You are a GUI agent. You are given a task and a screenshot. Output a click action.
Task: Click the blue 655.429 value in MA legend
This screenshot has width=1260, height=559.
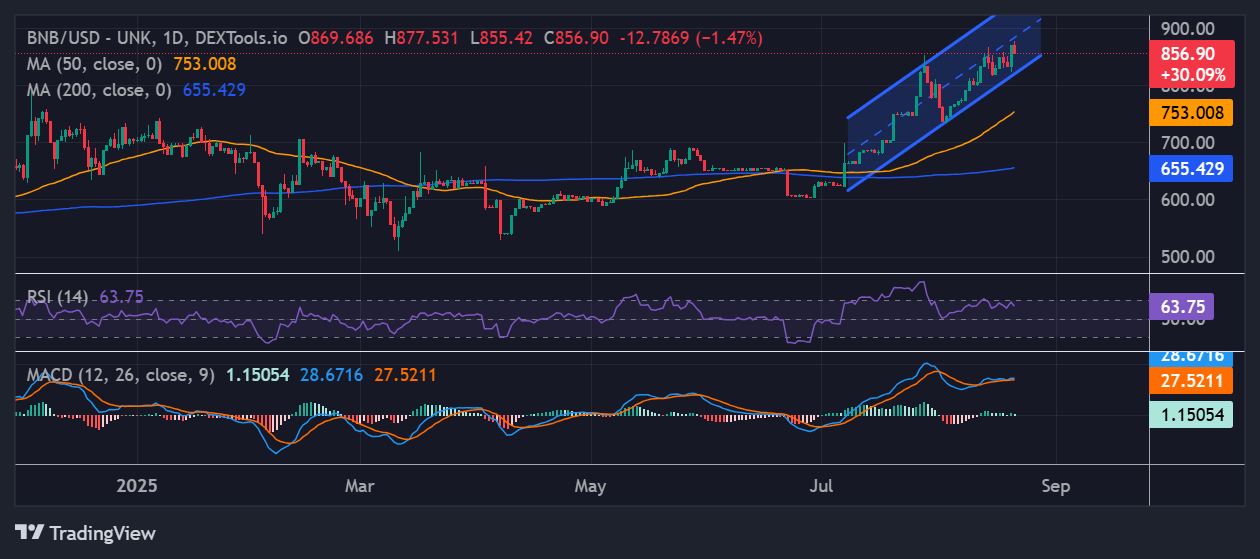(x=214, y=89)
